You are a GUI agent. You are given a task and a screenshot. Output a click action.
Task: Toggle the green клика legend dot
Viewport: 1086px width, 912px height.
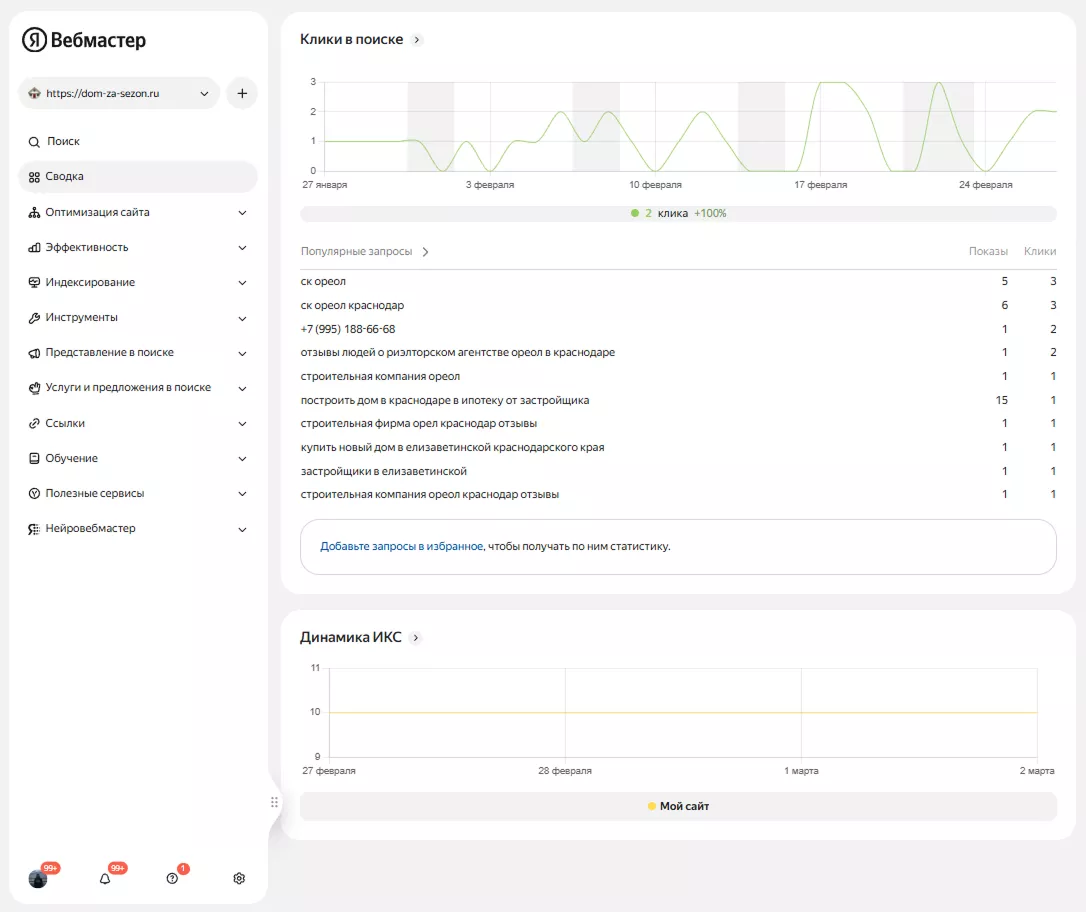point(635,213)
